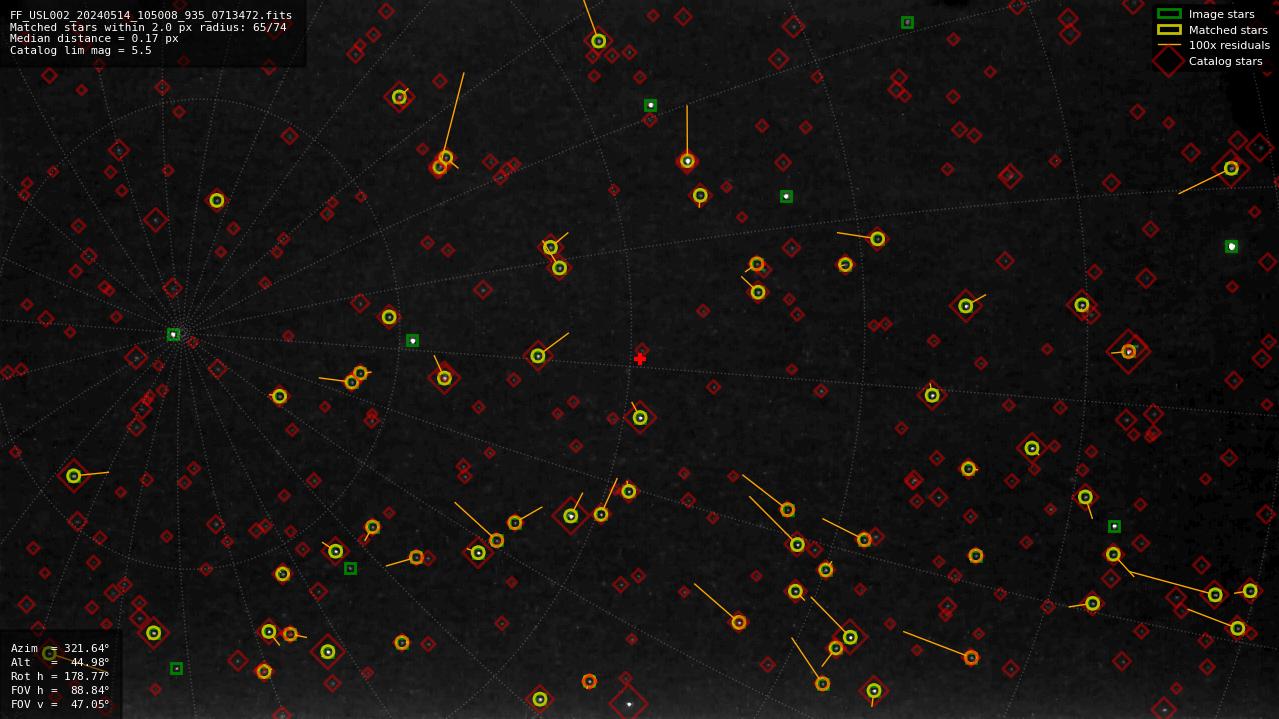Click the Azim 321.64° value
This screenshot has height=719, width=1279.
click(x=85, y=648)
